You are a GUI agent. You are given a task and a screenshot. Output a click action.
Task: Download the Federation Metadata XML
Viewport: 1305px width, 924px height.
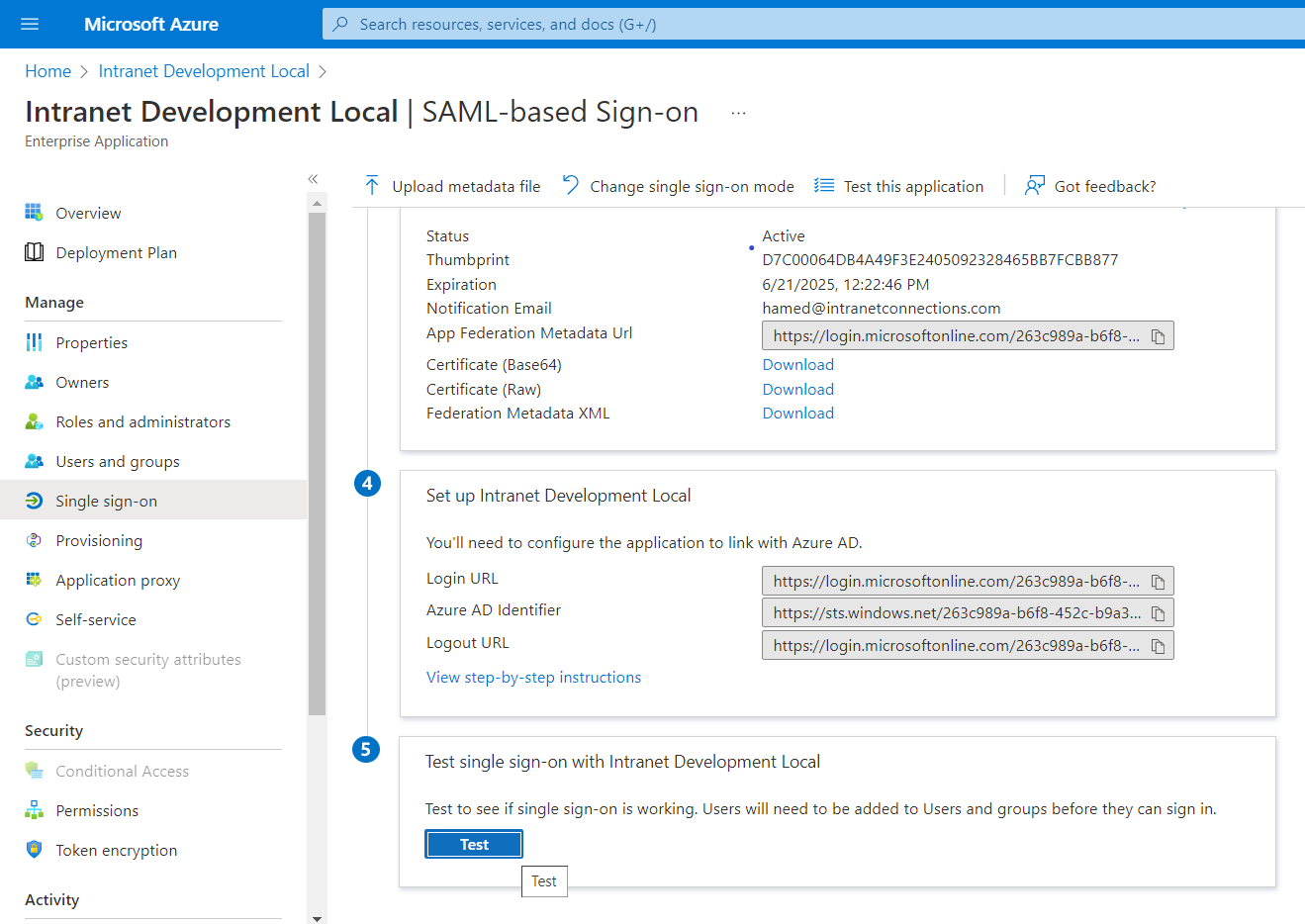click(x=797, y=413)
